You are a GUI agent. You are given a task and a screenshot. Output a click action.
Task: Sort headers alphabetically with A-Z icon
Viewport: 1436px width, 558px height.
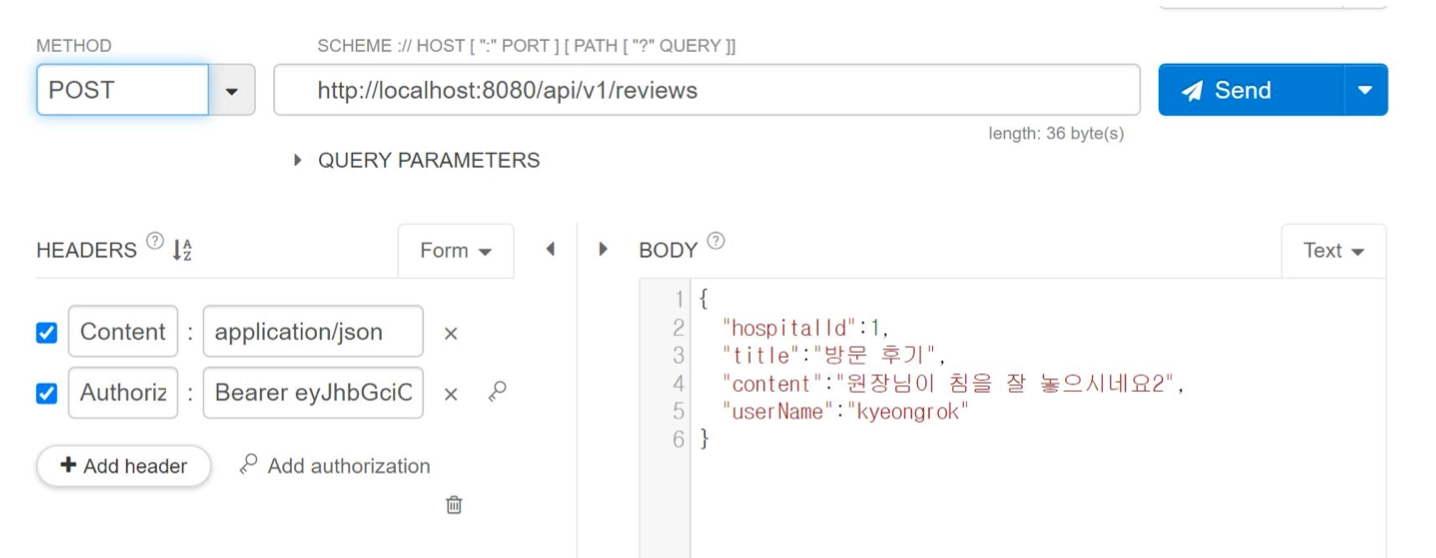point(181,250)
